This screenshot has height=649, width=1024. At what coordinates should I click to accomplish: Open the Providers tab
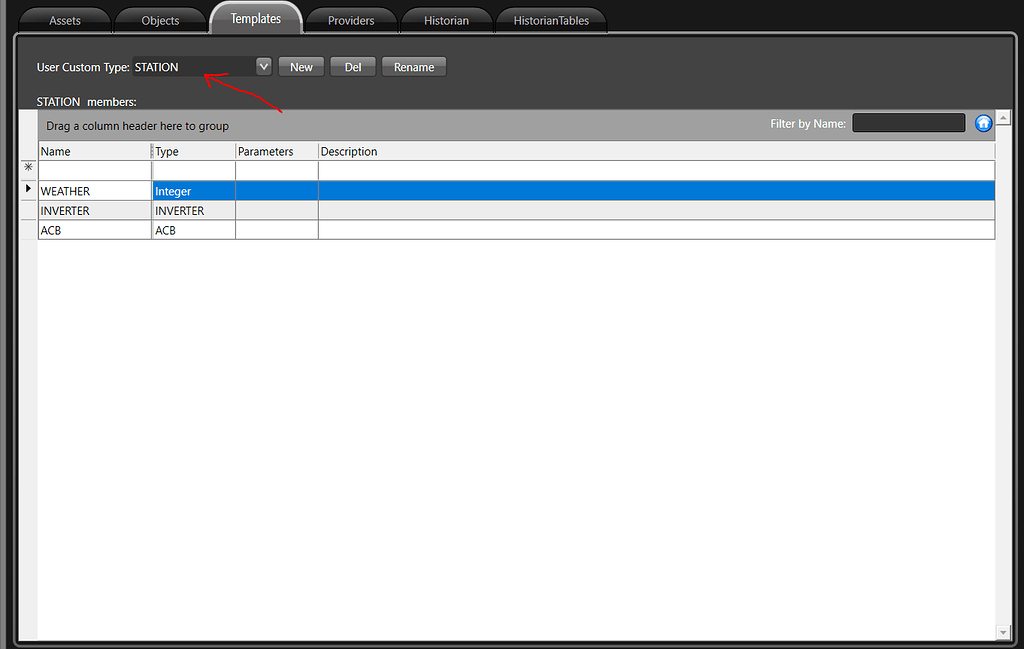click(x=350, y=19)
